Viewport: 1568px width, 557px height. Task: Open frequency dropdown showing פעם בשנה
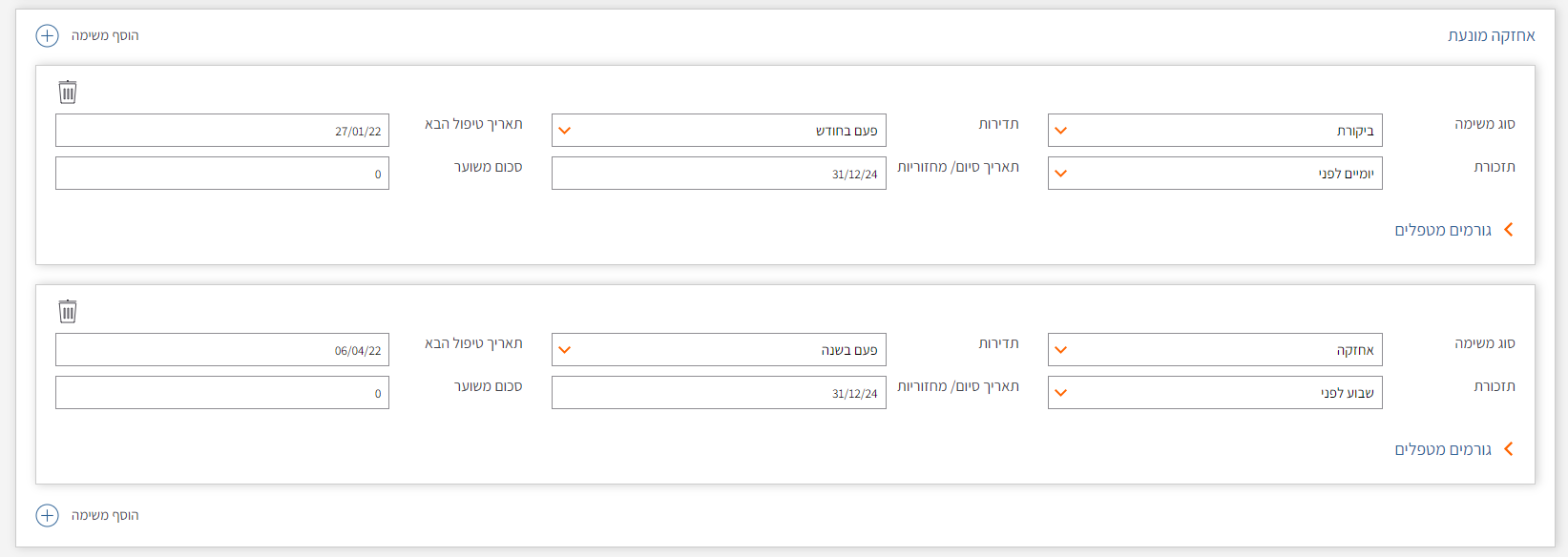718,350
